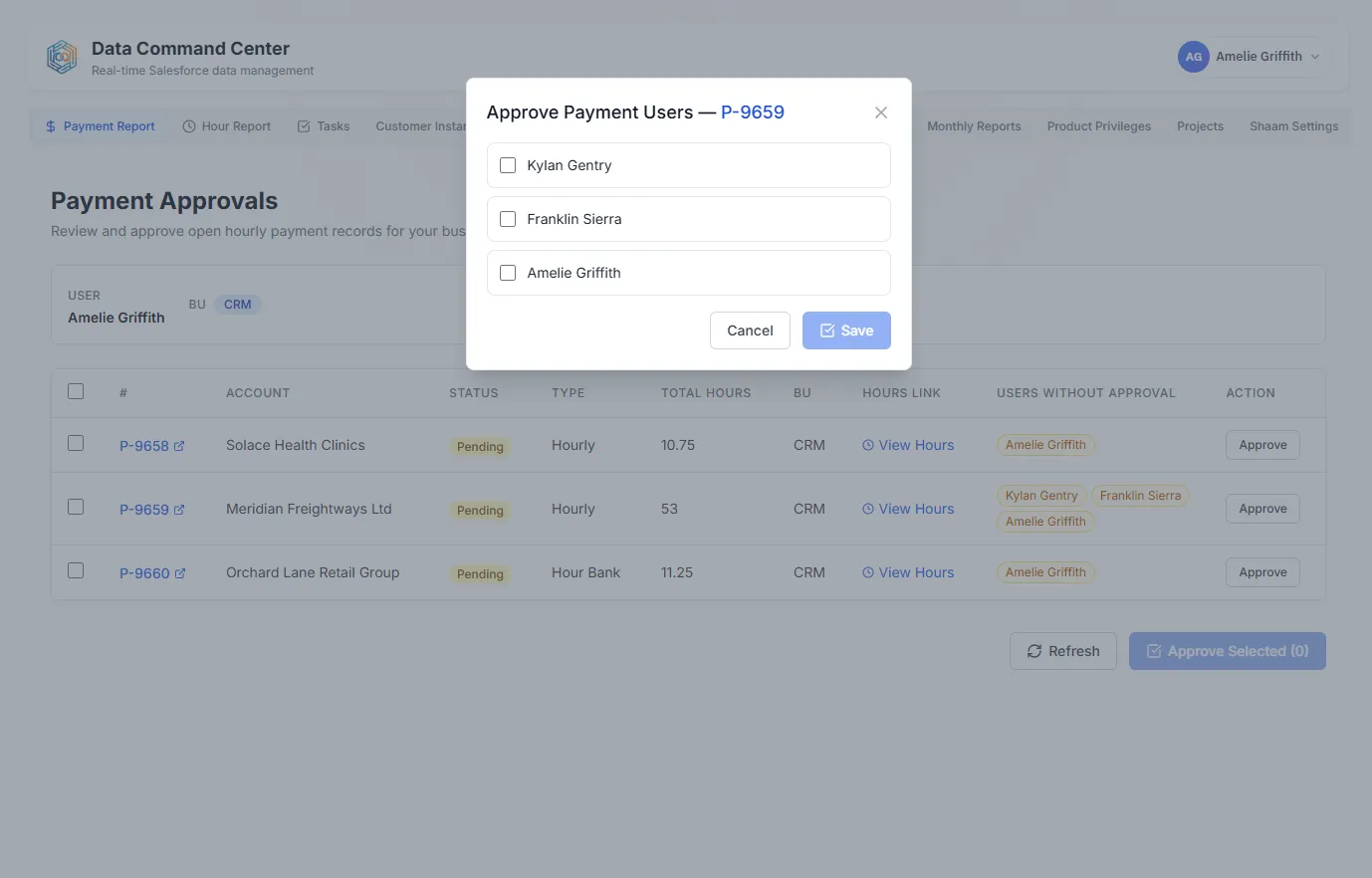Open the external link icon next to P-9658

point(179,446)
